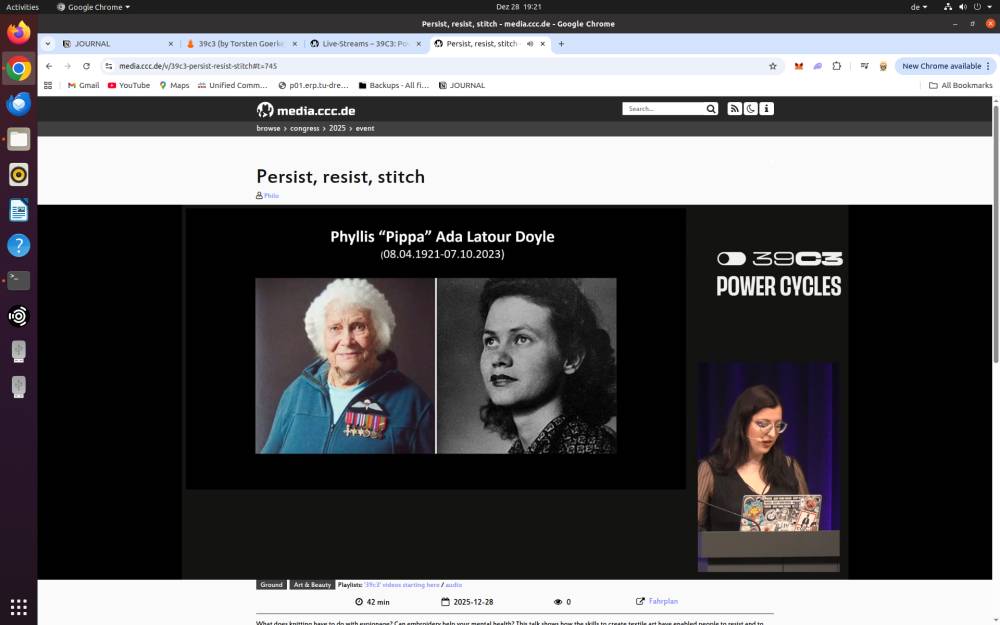Screen dimensions: 1000x625
Task: Open the 'de' keyboard layout menu
Action: pyautogui.click(x=918, y=7)
